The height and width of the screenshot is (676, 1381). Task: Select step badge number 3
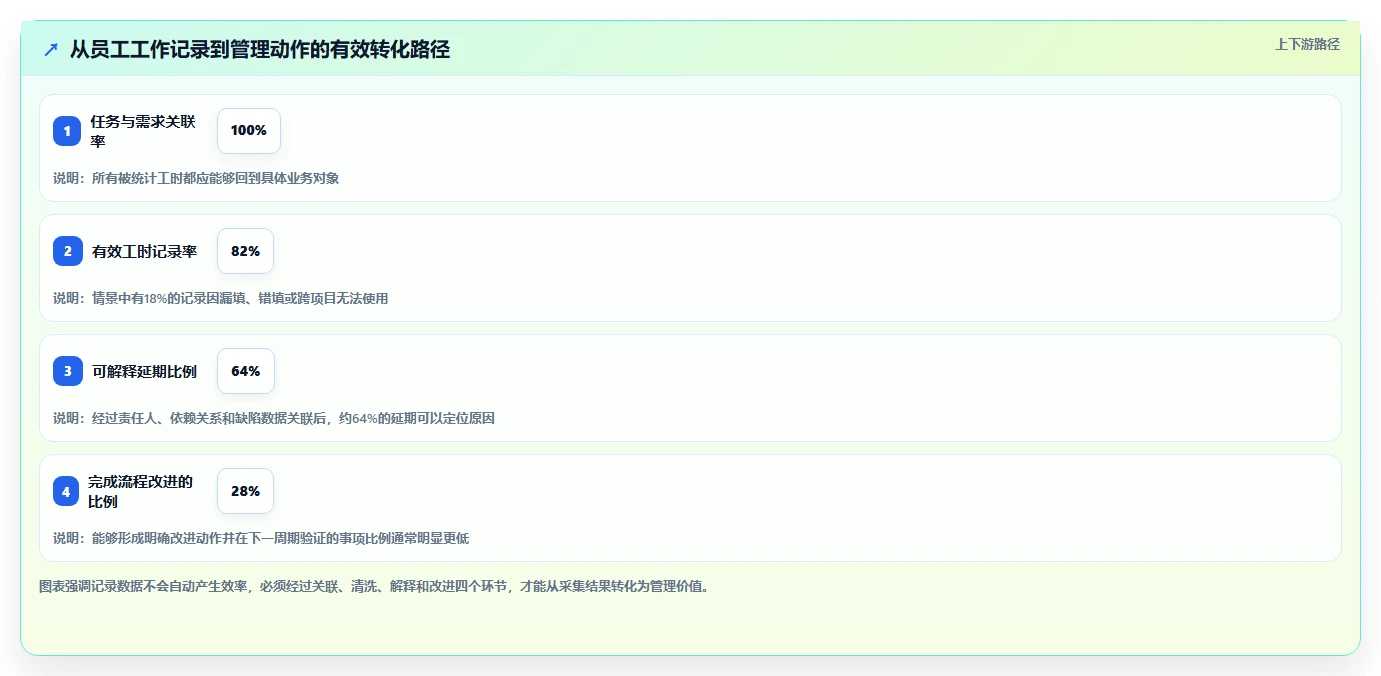click(68, 371)
